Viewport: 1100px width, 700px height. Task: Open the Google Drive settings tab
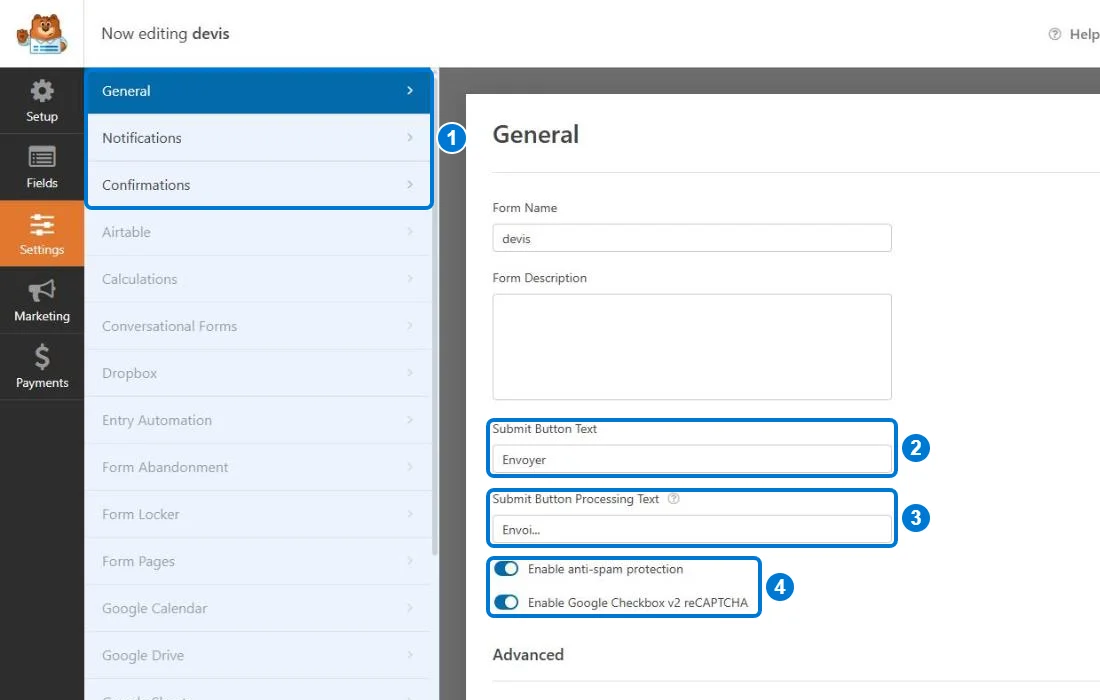(258, 655)
